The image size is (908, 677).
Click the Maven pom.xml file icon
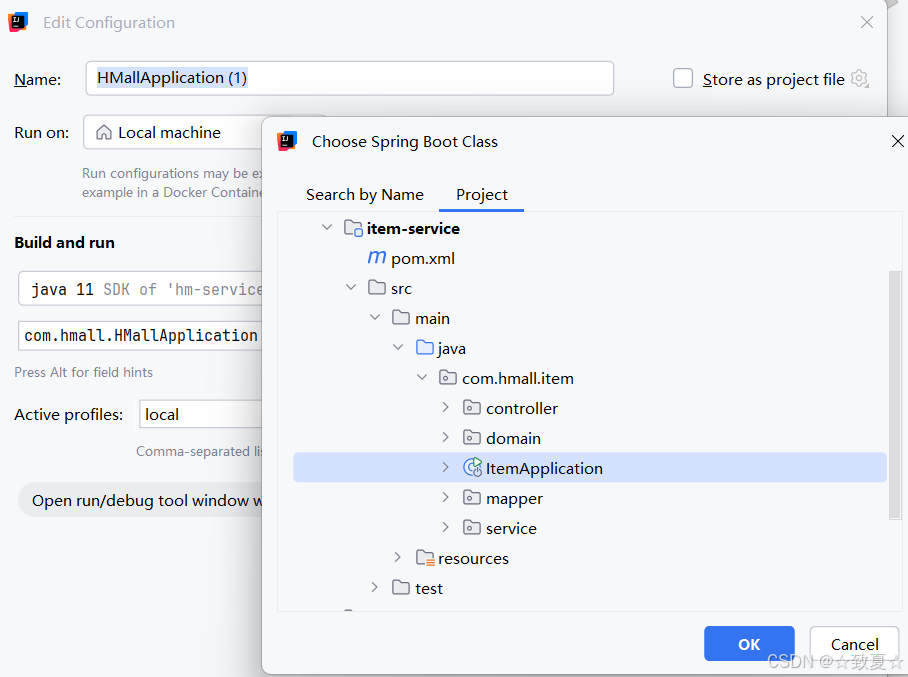(377, 257)
